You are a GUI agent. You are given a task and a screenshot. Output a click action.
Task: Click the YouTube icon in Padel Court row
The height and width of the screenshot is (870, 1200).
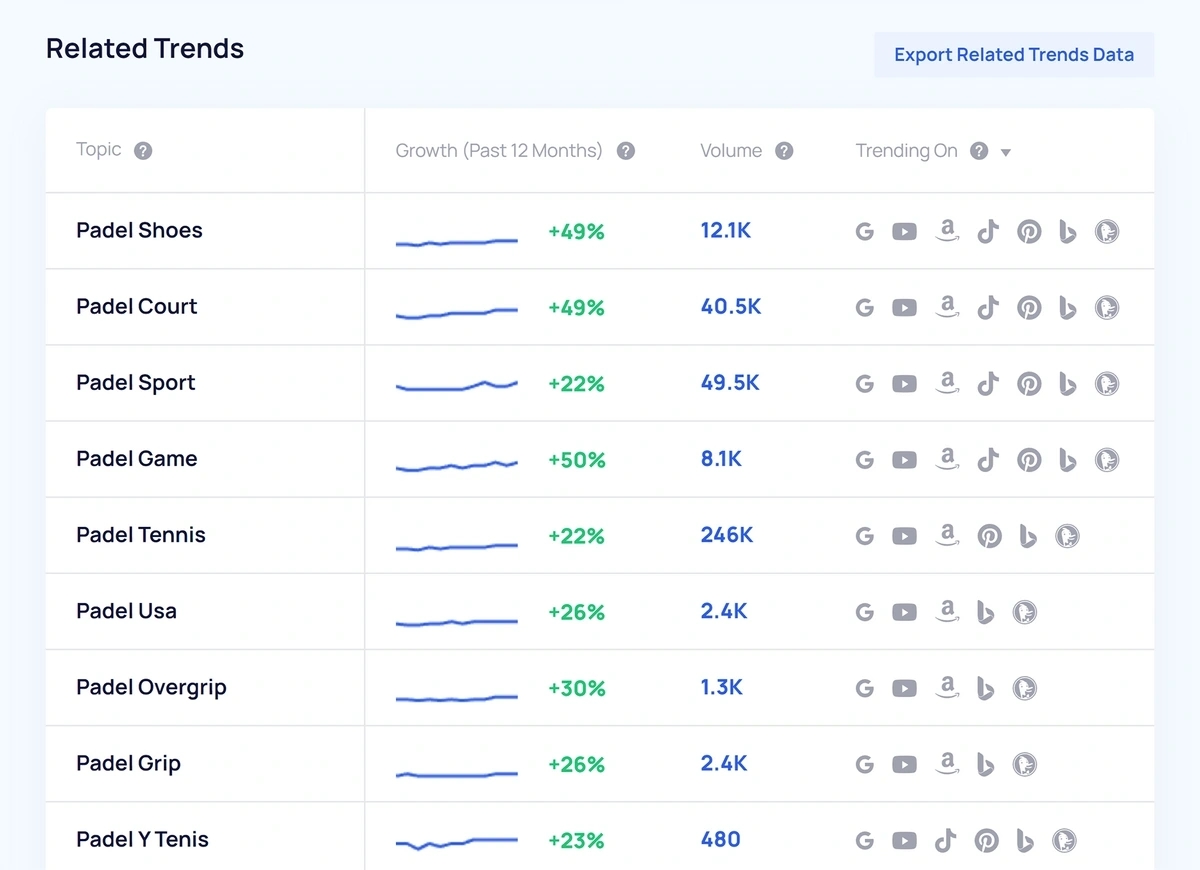(x=904, y=308)
